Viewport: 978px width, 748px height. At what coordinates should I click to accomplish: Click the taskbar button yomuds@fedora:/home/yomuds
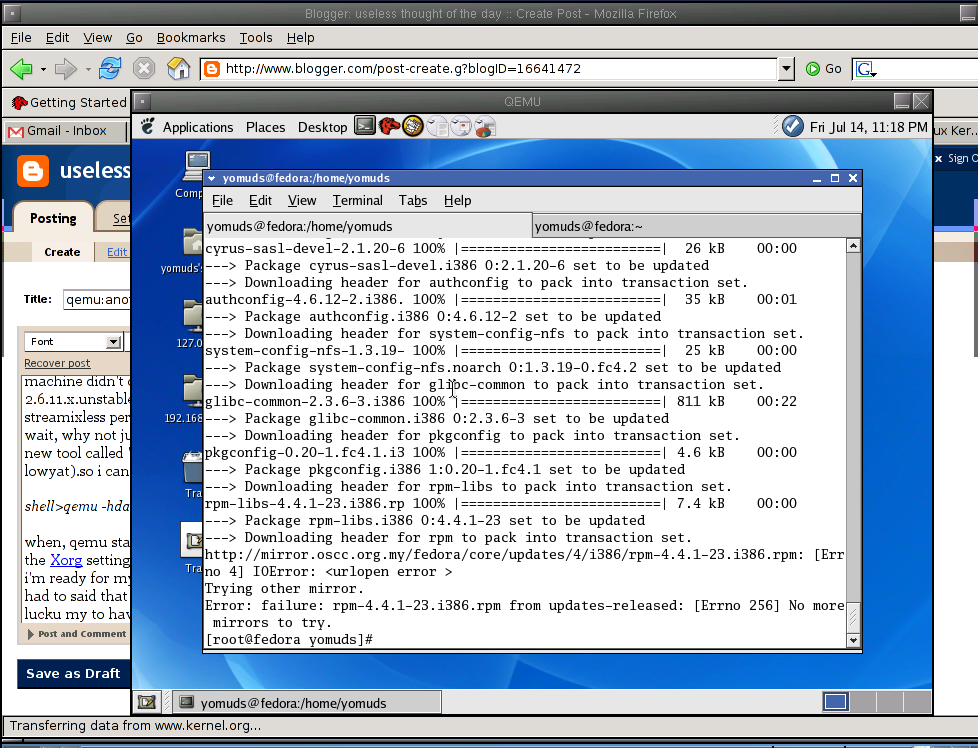coord(307,703)
